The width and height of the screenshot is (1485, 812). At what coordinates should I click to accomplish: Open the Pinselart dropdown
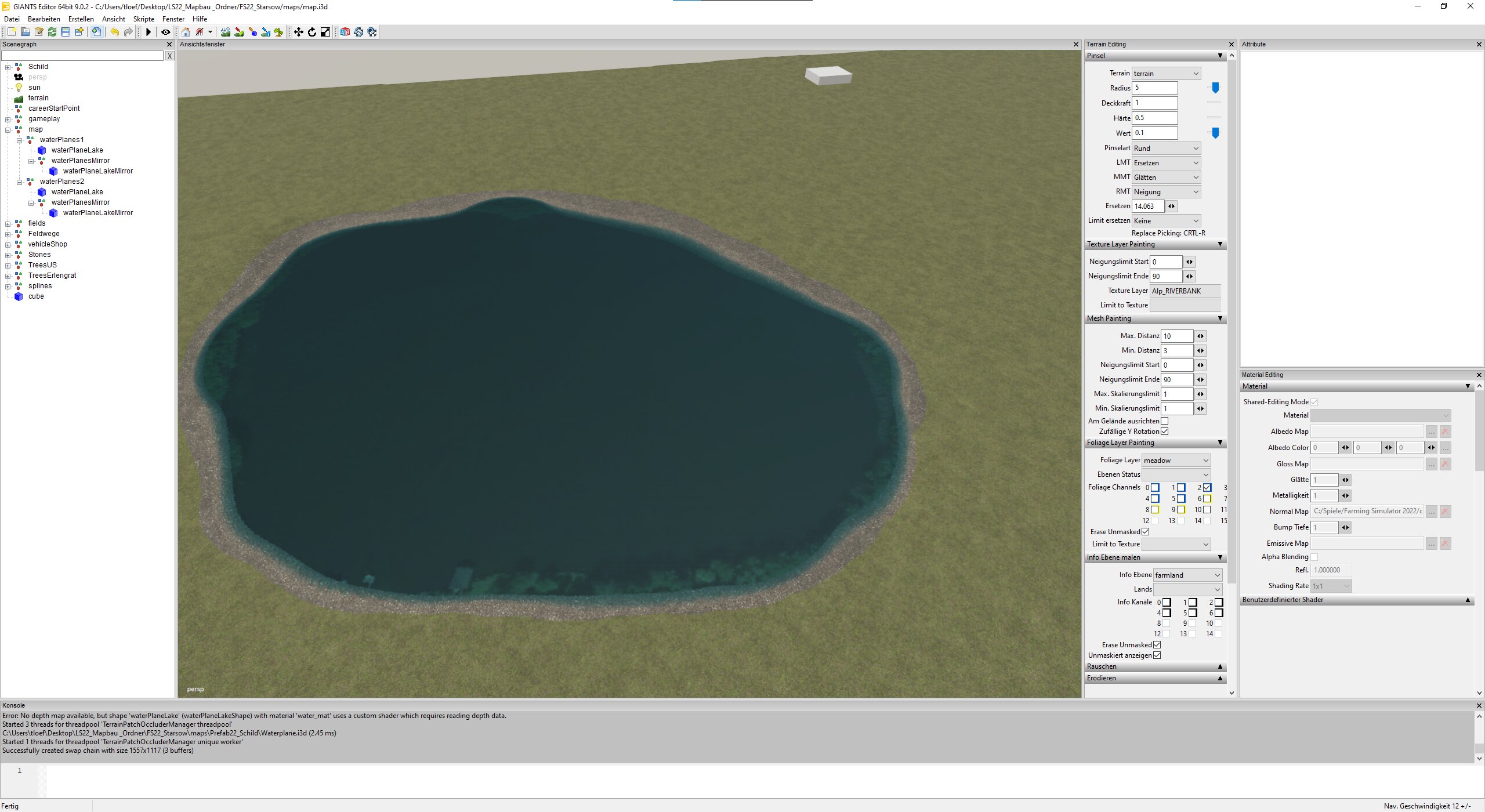1166,148
